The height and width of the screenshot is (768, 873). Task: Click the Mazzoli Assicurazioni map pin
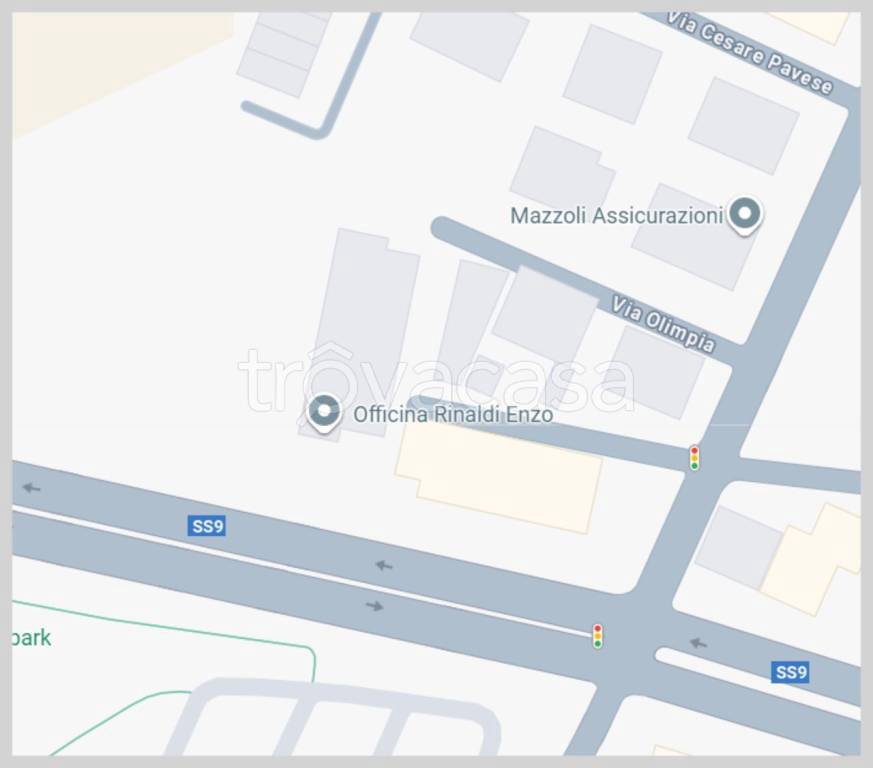click(744, 215)
